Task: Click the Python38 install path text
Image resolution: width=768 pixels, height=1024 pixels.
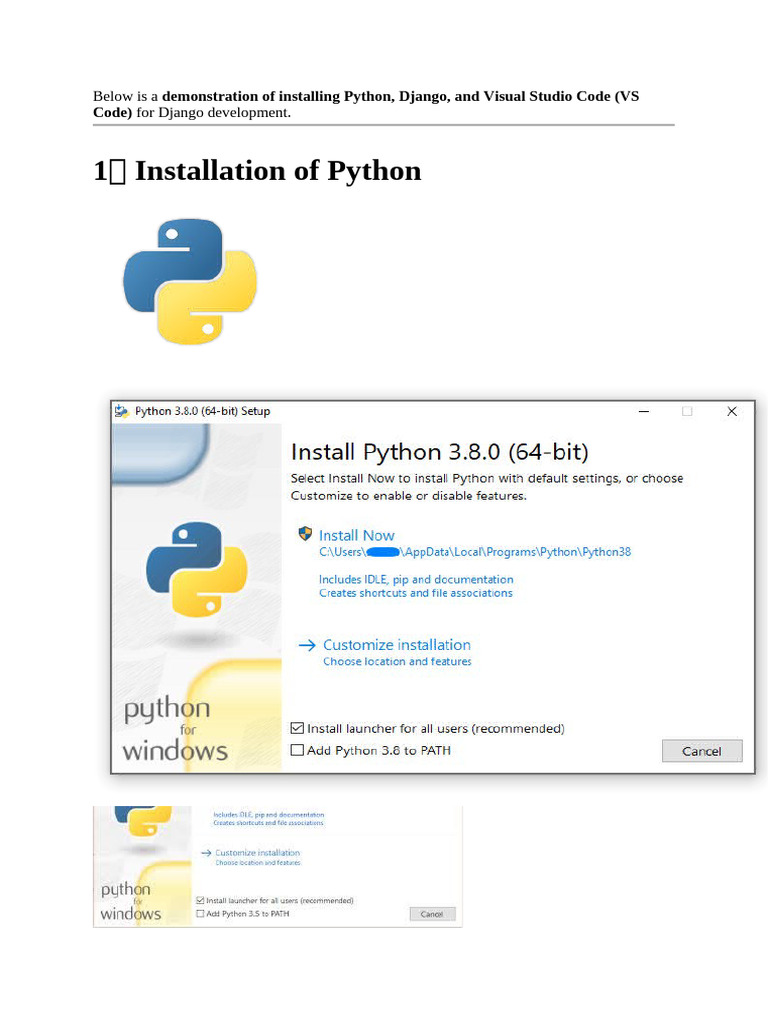Action: click(475, 552)
